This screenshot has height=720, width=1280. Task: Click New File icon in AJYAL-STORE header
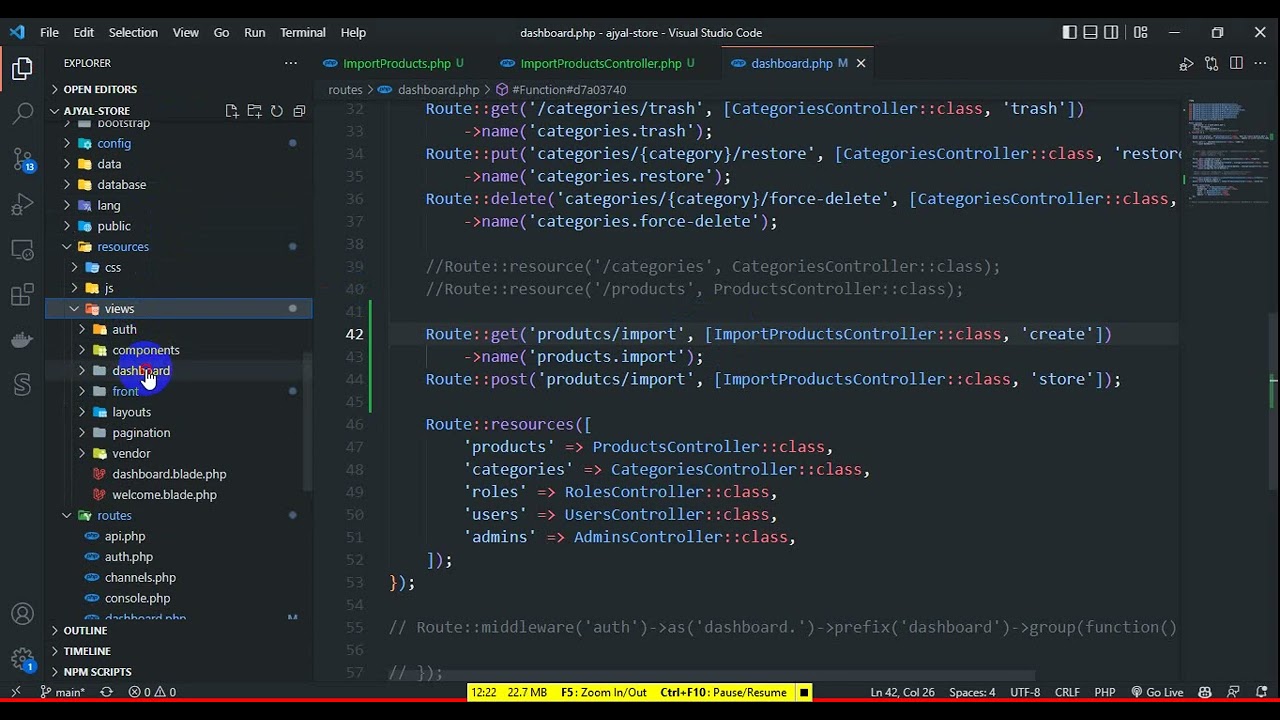pos(232,111)
